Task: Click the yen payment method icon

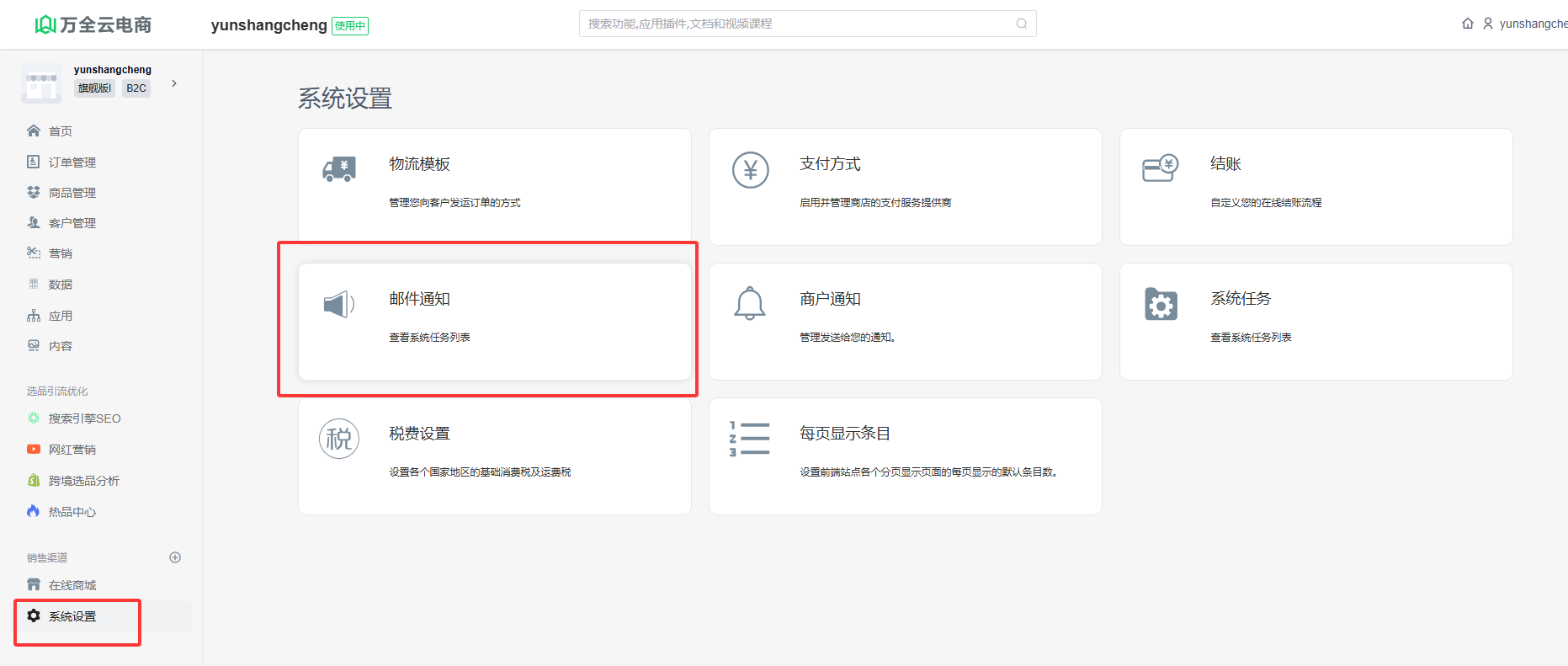Action: (750, 170)
